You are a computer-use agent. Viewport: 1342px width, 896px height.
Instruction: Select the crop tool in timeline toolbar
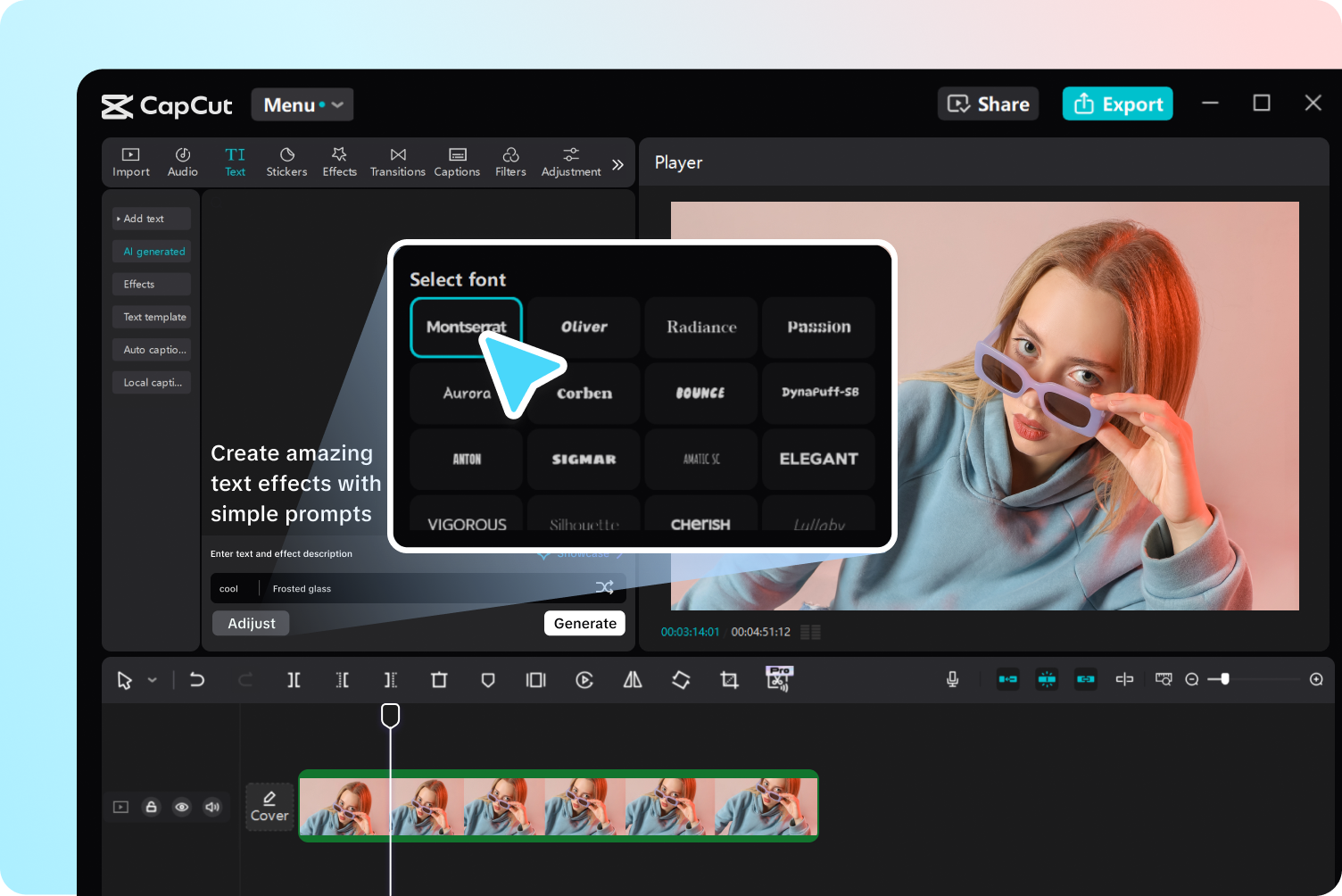(729, 680)
